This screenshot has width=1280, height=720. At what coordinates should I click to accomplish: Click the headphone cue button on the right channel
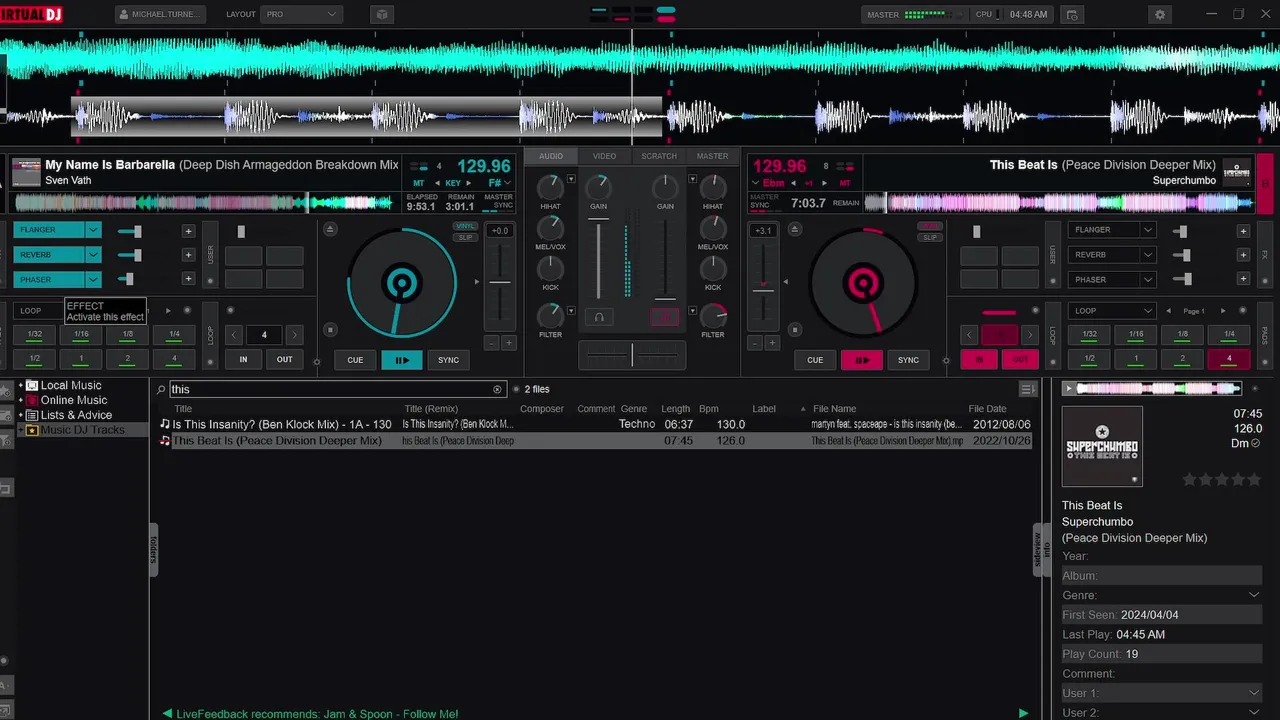click(x=664, y=317)
